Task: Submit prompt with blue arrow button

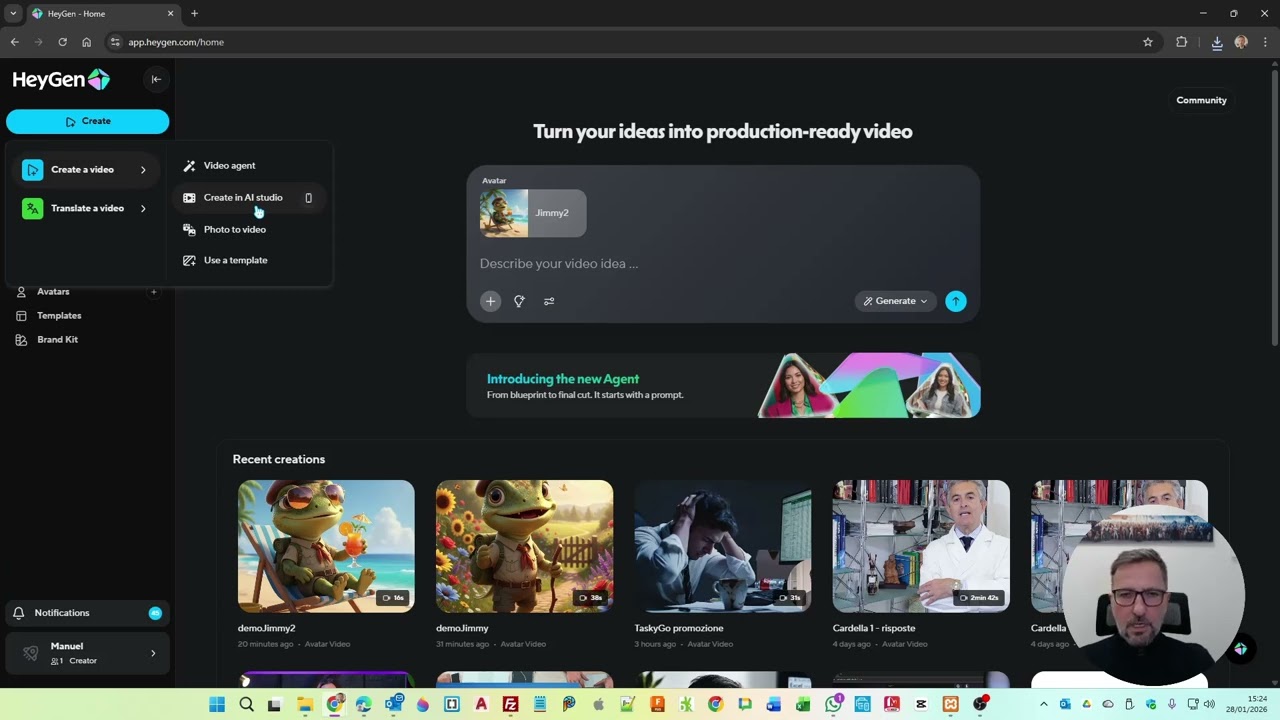Action: click(956, 301)
